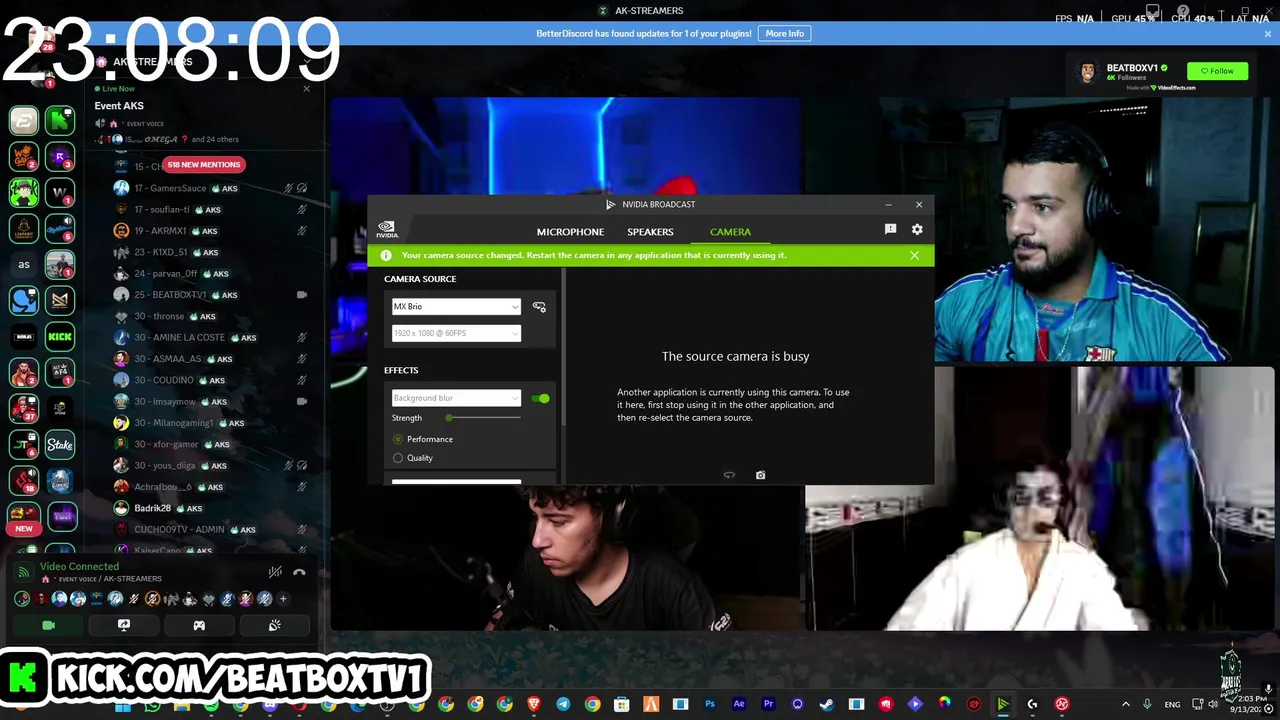Viewport: 1280px width, 720px height.
Task: Open the 'as' server icon
Action: (24, 265)
